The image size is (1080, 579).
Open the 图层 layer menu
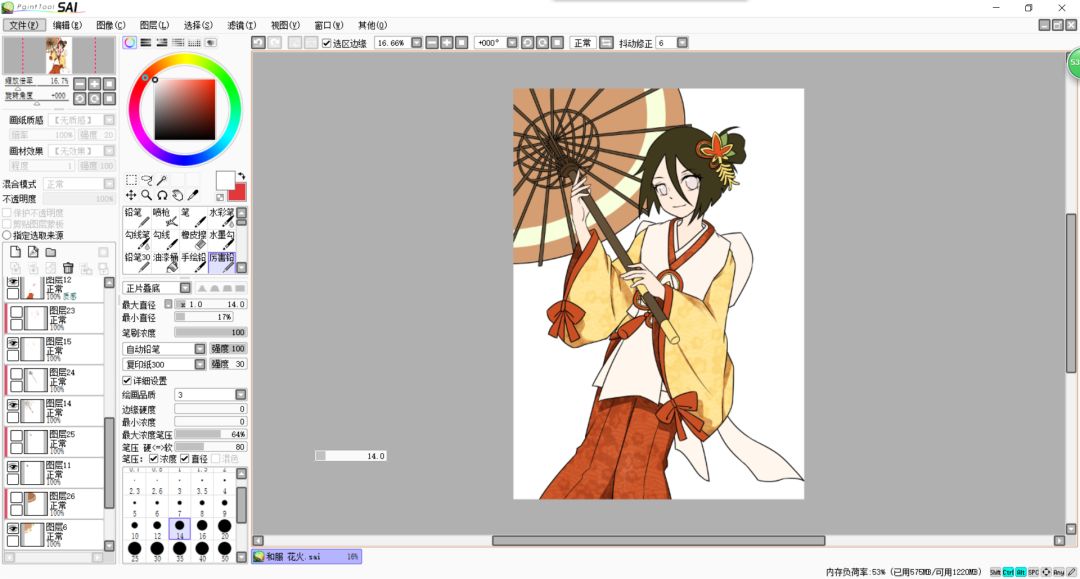pos(154,25)
